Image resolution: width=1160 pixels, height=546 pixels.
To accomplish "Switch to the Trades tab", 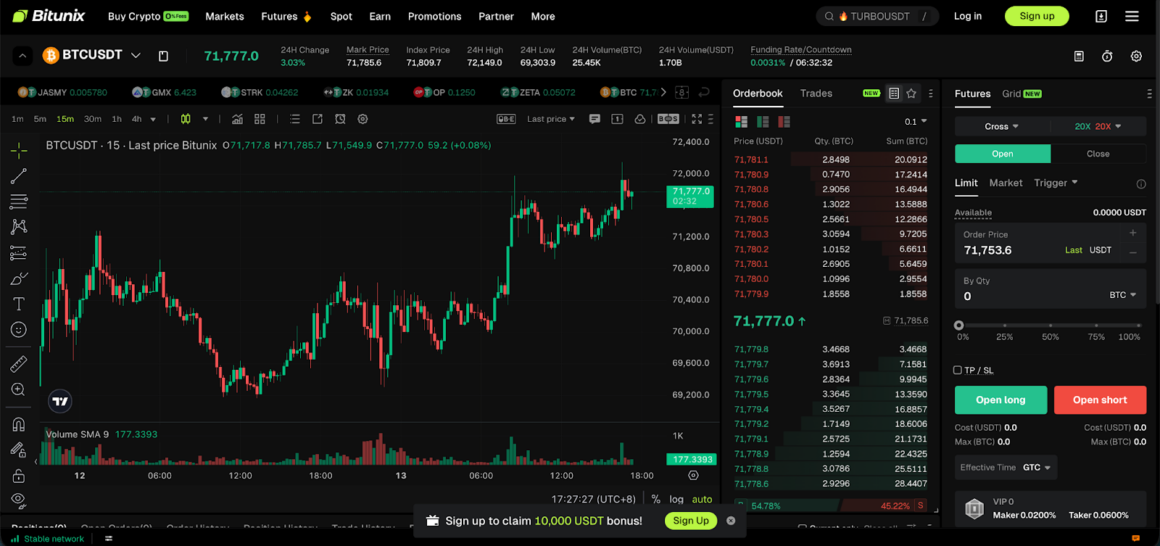I will click(816, 94).
